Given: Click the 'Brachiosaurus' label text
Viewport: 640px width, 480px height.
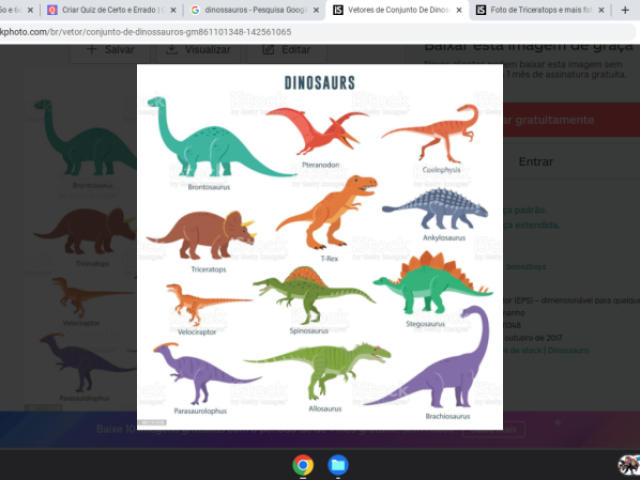Looking at the screenshot, I should coord(448,416).
